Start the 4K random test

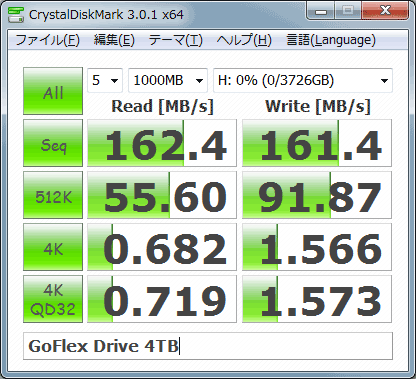click(53, 247)
